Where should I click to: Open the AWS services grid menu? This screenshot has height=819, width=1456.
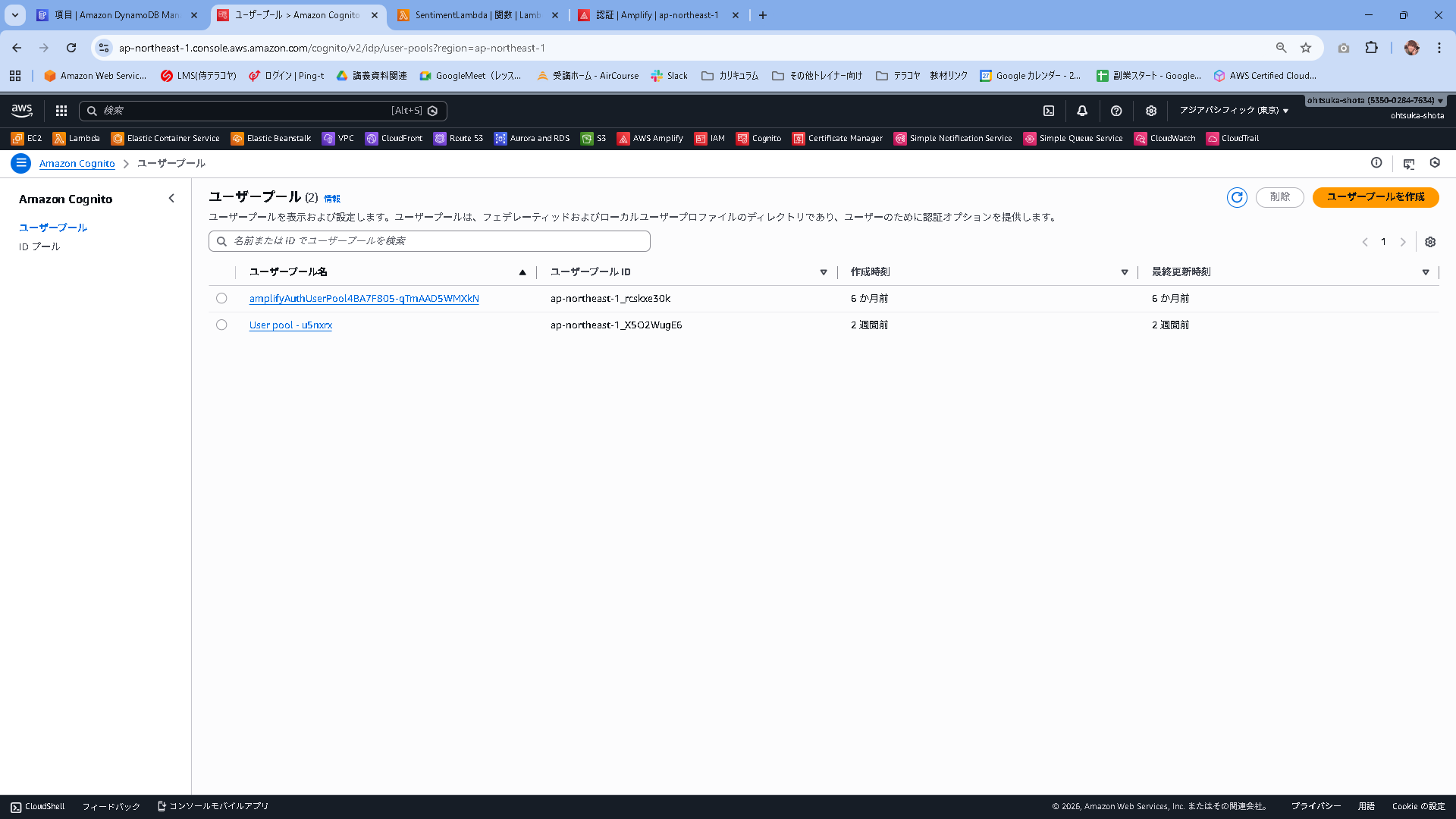pyautogui.click(x=61, y=111)
